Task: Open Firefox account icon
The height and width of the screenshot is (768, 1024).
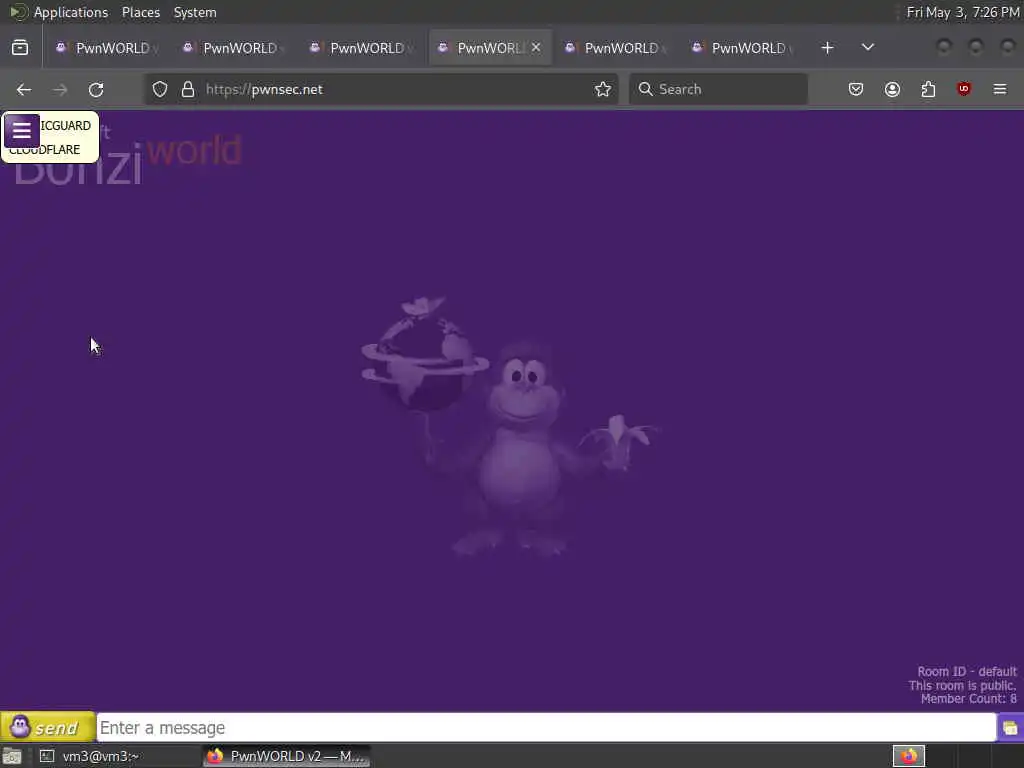Action: (x=892, y=89)
